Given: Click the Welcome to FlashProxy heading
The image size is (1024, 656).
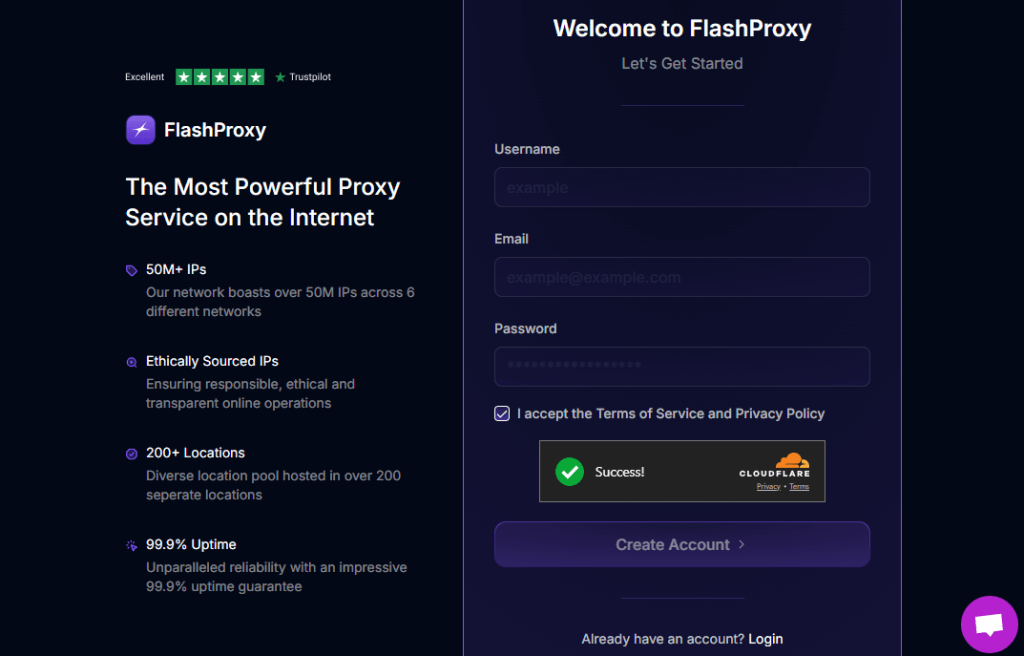Looking at the screenshot, I should coord(682,28).
